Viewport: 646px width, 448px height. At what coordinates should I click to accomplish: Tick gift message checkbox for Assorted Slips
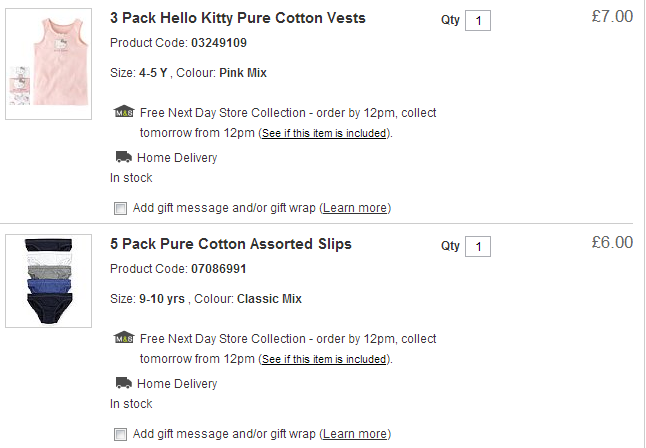(120, 434)
